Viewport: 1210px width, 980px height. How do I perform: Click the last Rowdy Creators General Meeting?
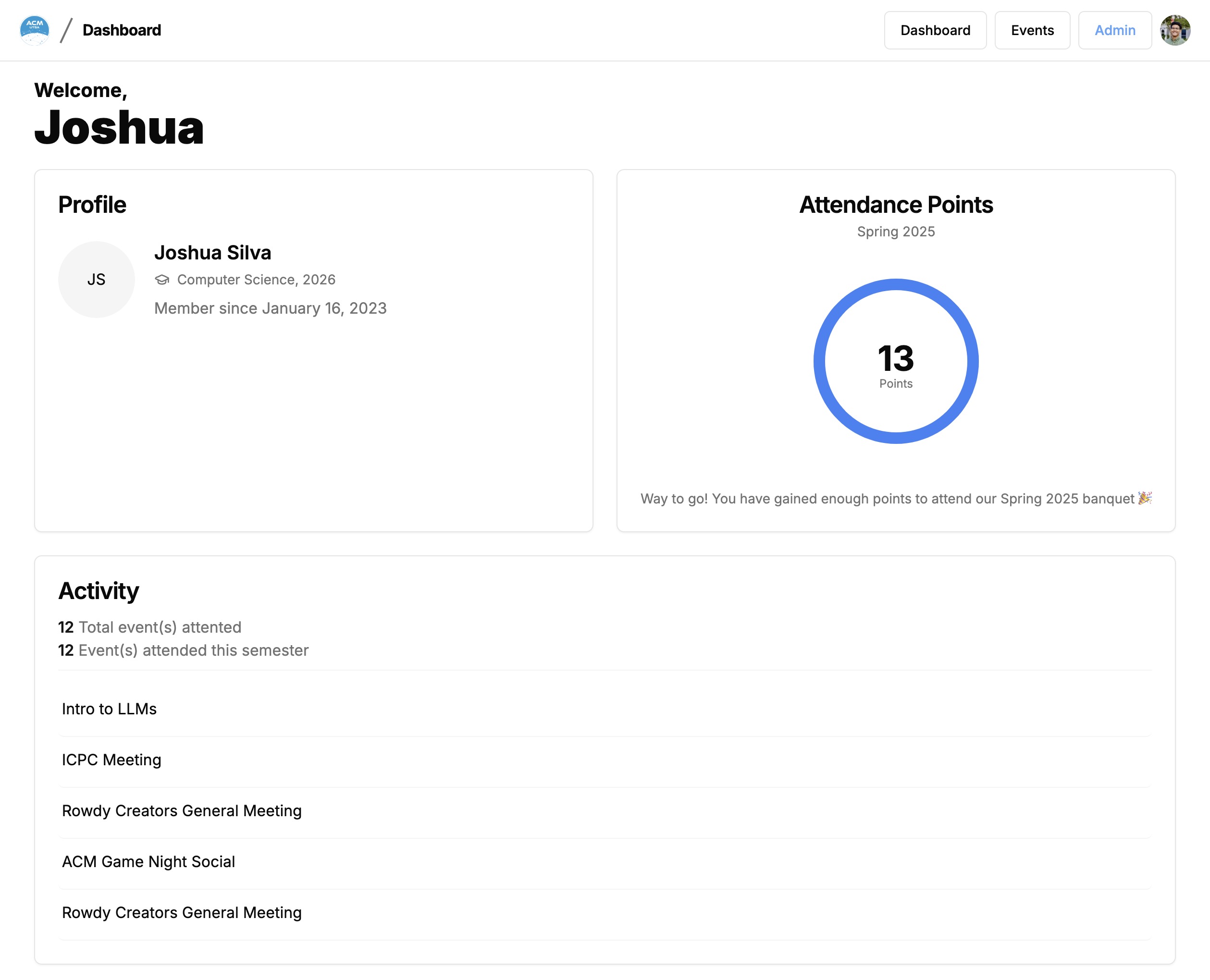pos(182,912)
